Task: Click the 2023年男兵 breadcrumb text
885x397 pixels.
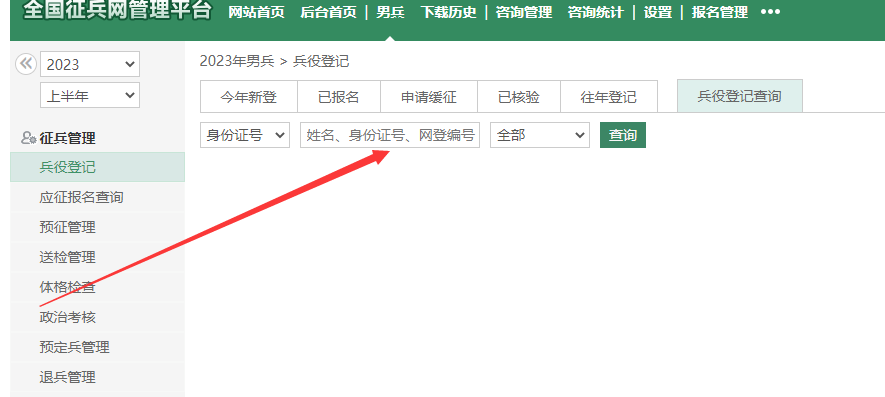Action: point(237,61)
